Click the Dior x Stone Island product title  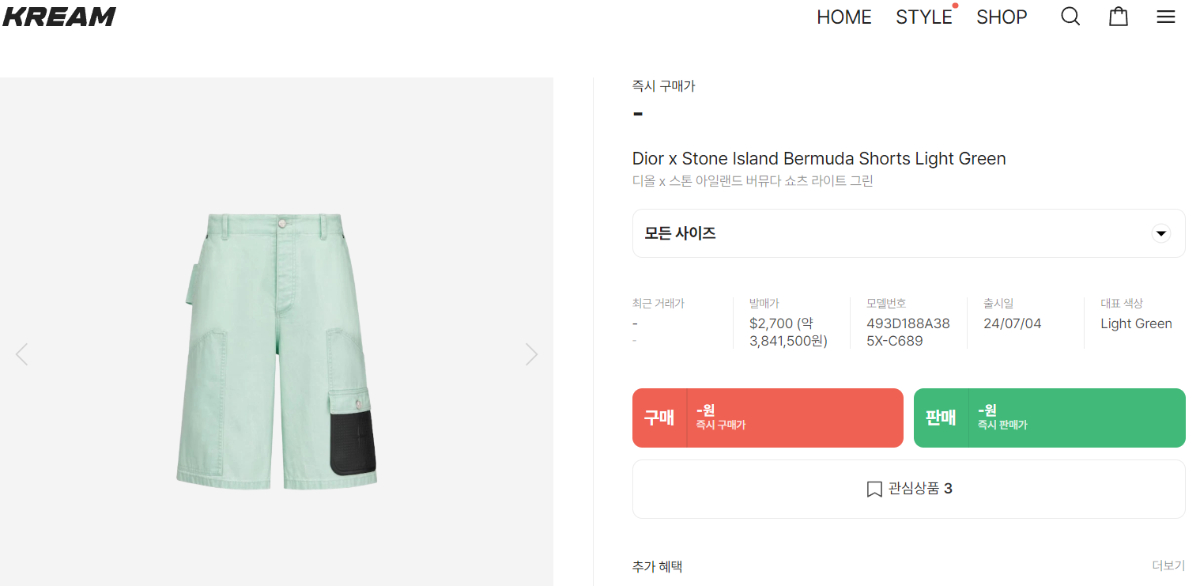pos(819,159)
